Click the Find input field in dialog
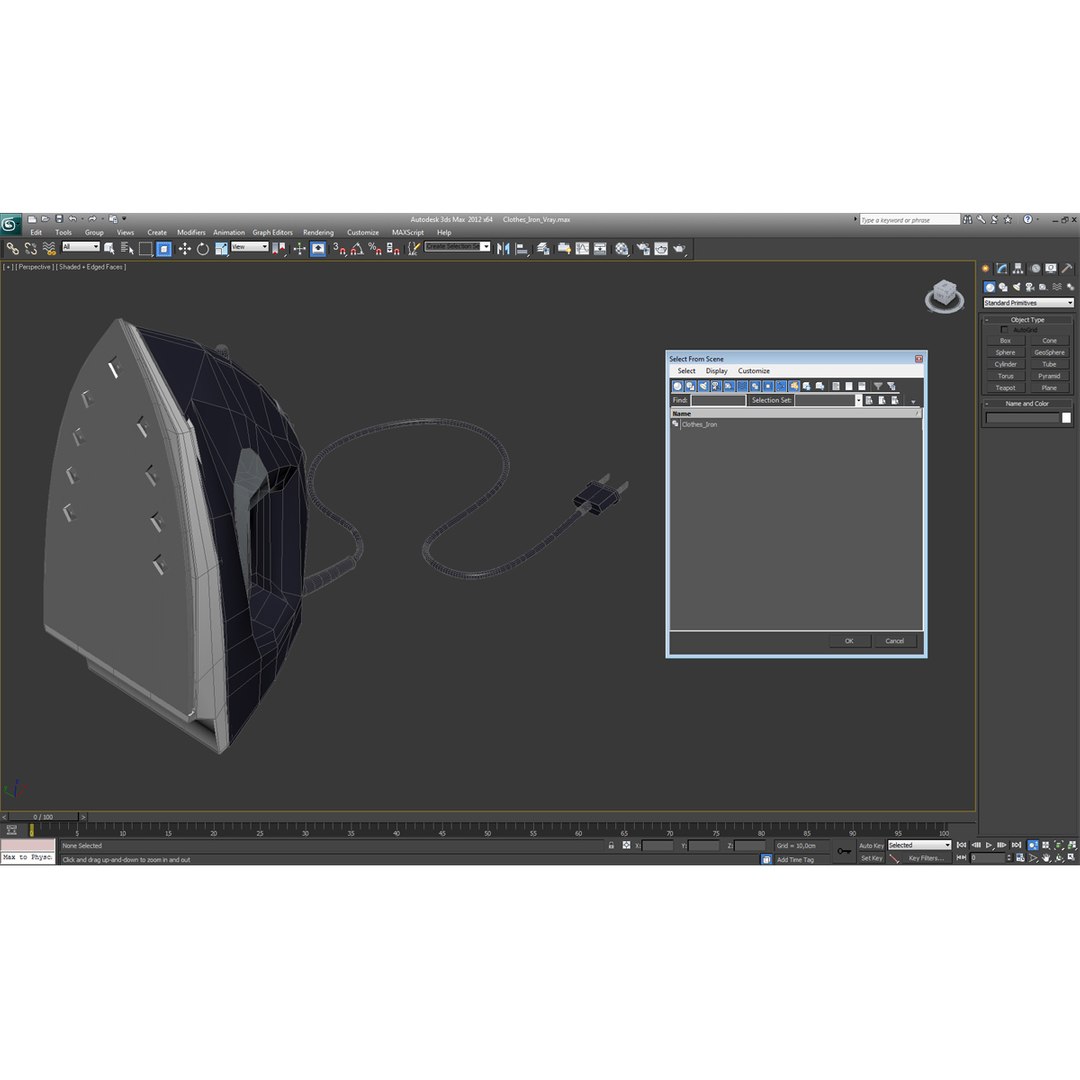This screenshot has height=1080, width=1080. [x=718, y=400]
